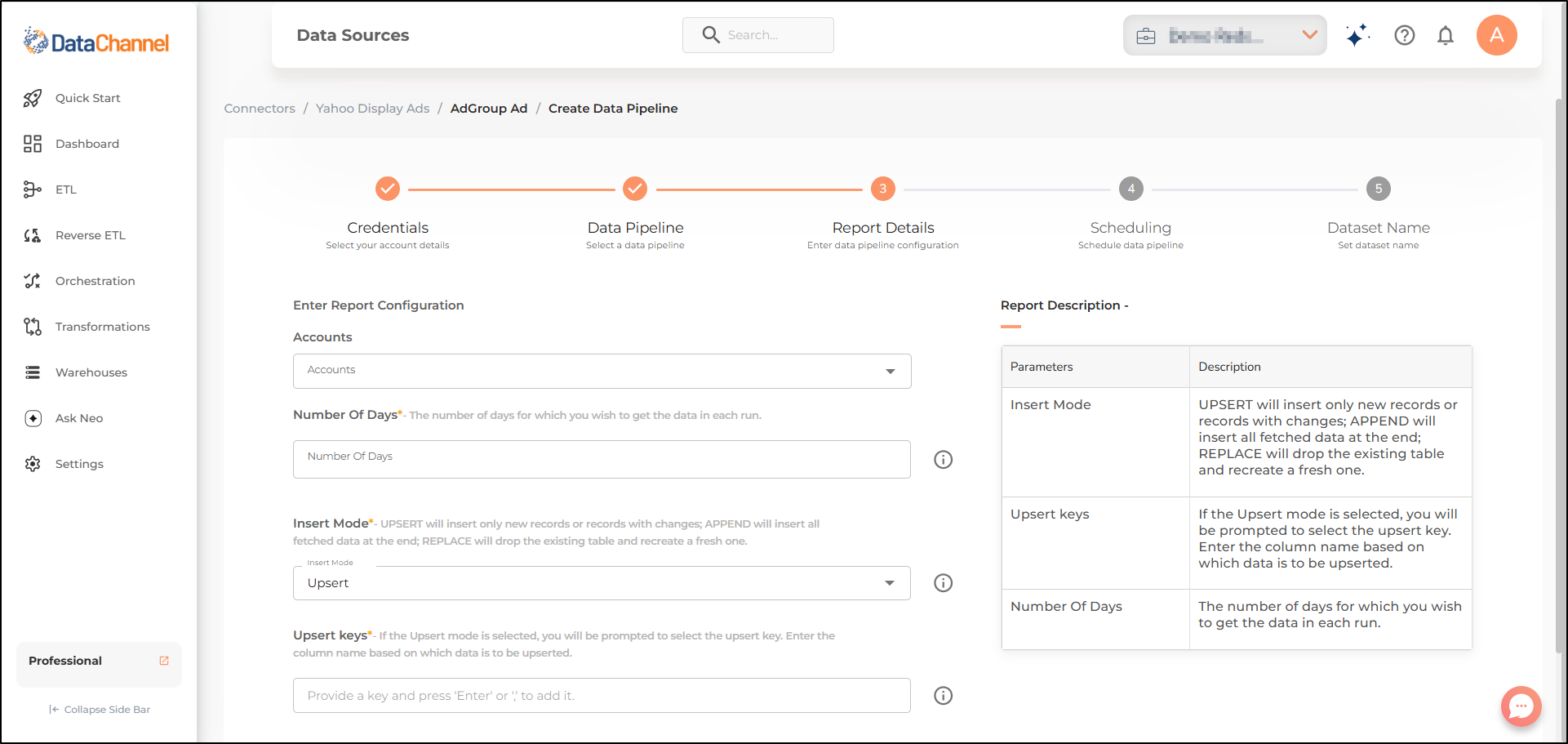Expand the workspace selector chevron
The height and width of the screenshot is (744, 1568).
tap(1310, 35)
